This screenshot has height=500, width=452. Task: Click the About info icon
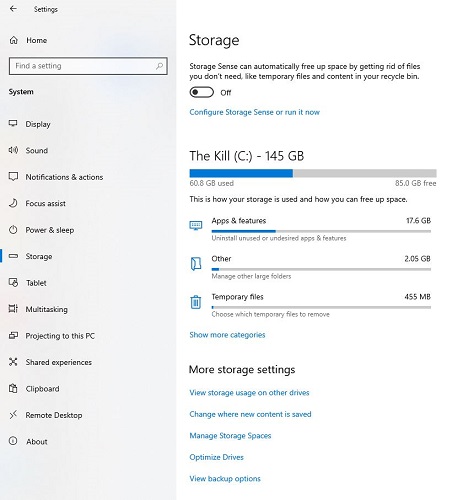point(13,441)
